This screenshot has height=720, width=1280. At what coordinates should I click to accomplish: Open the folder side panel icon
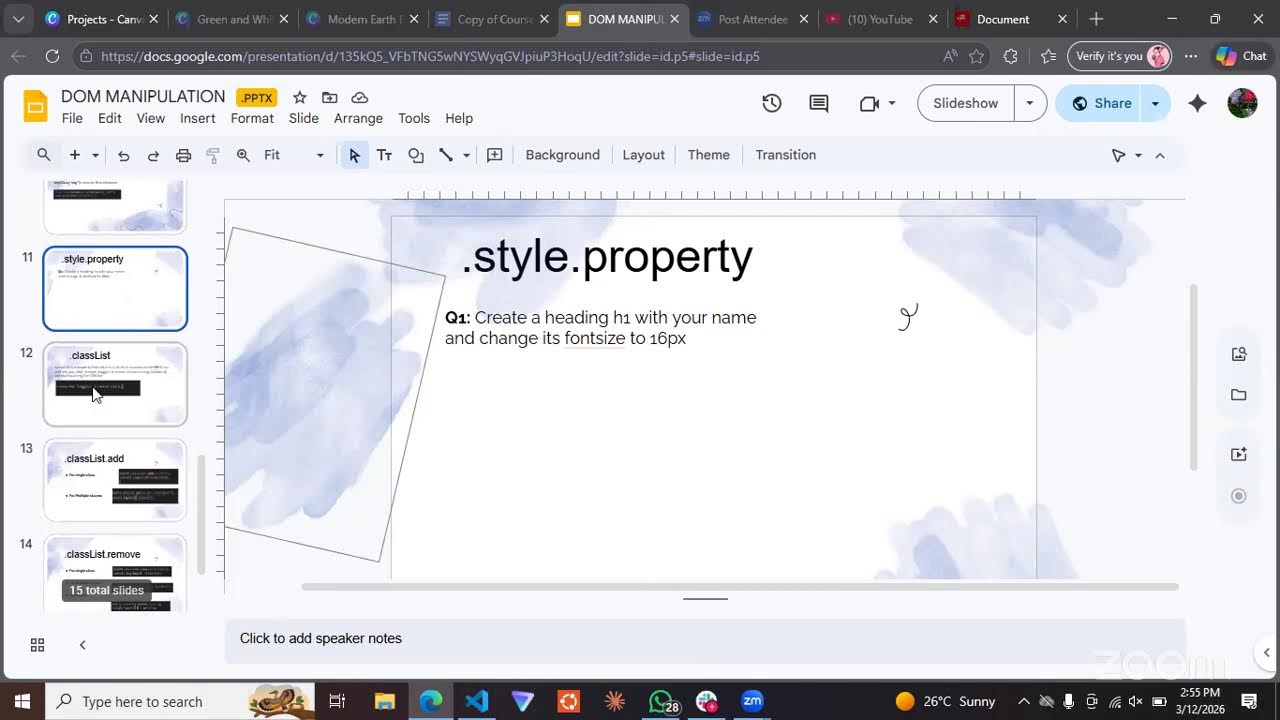click(x=1239, y=395)
